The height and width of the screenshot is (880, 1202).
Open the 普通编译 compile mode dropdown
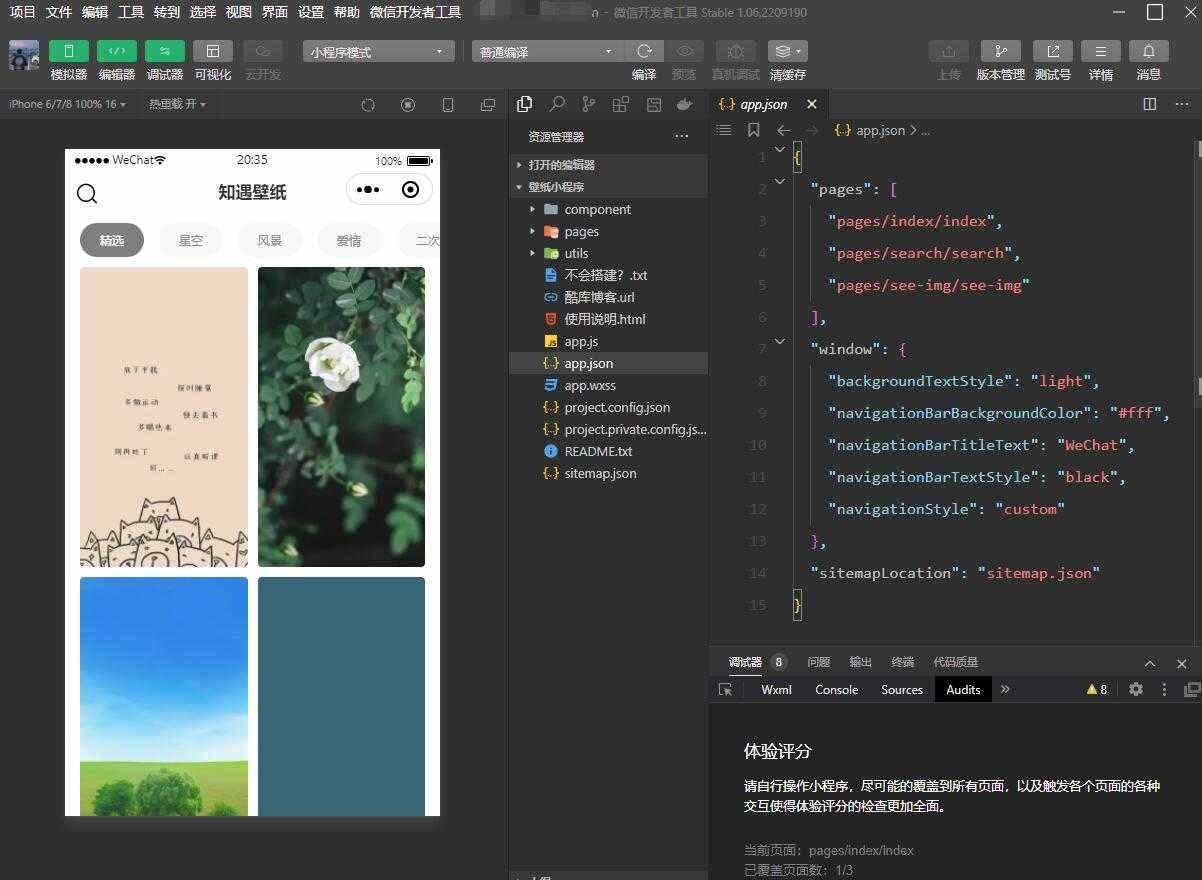point(545,51)
